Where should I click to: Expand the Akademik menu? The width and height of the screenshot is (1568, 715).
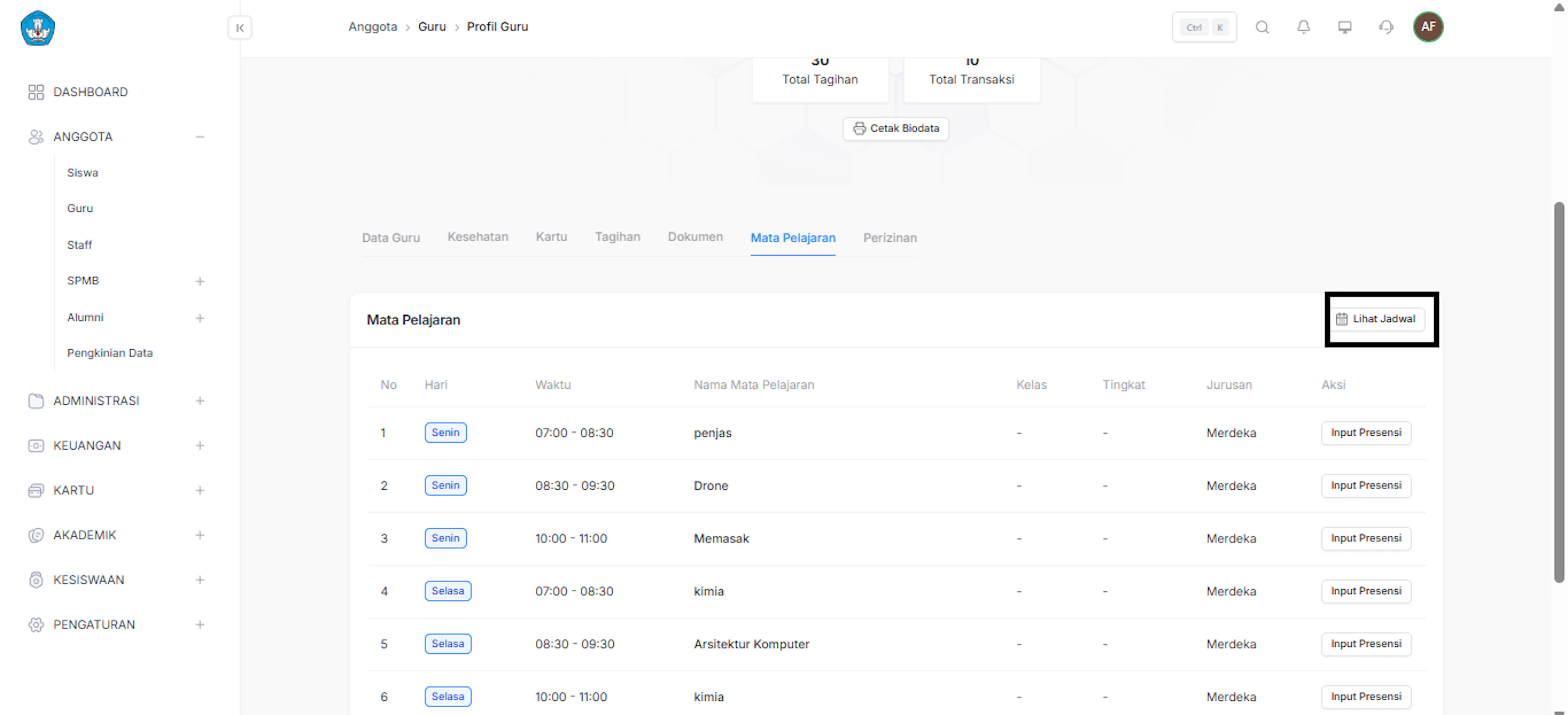pos(200,535)
